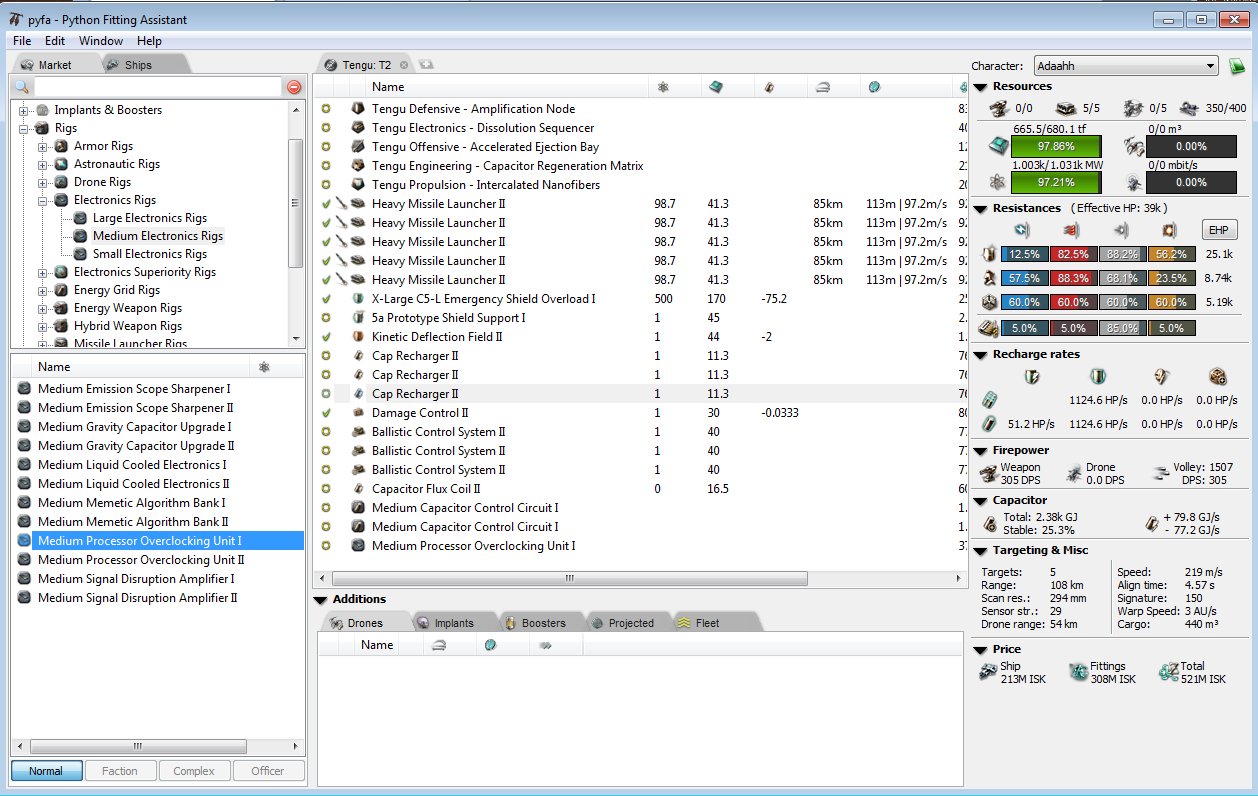
Task: Open the File menu
Action: [22, 41]
